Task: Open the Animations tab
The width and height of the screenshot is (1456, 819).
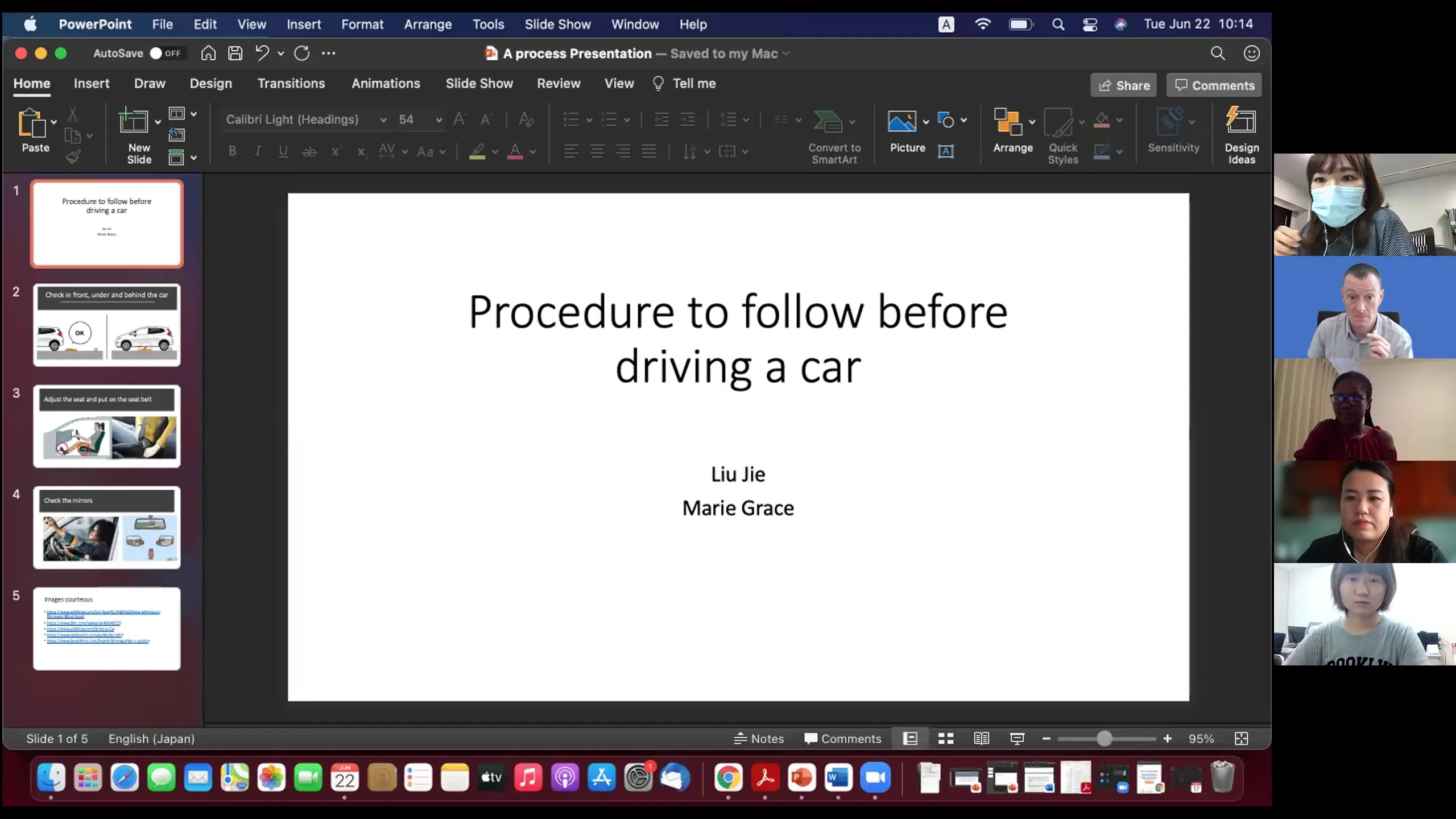Action: tap(386, 84)
